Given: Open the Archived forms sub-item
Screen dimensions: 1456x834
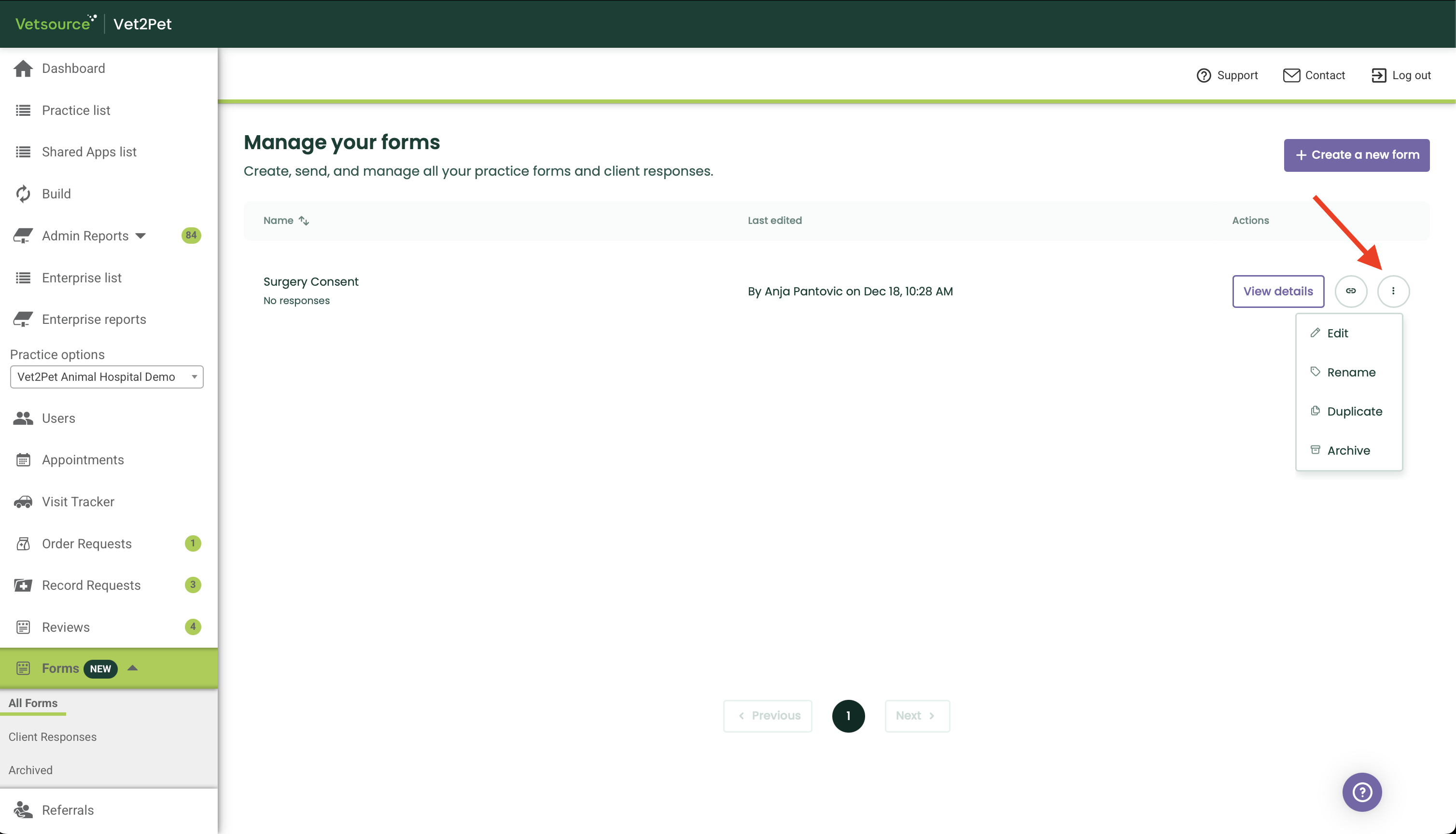Looking at the screenshot, I should (x=30, y=770).
